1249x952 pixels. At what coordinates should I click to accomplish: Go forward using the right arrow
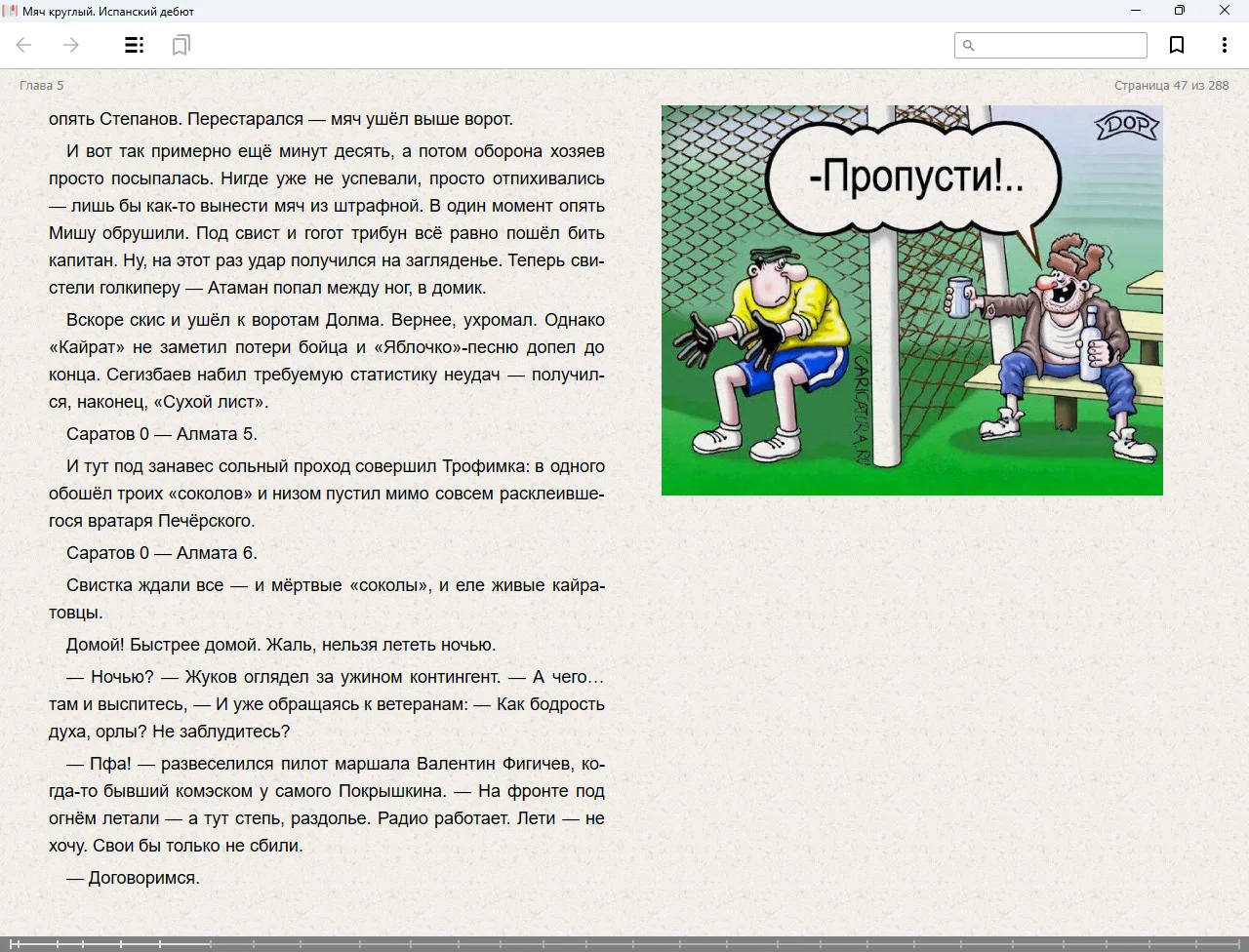click(x=71, y=45)
